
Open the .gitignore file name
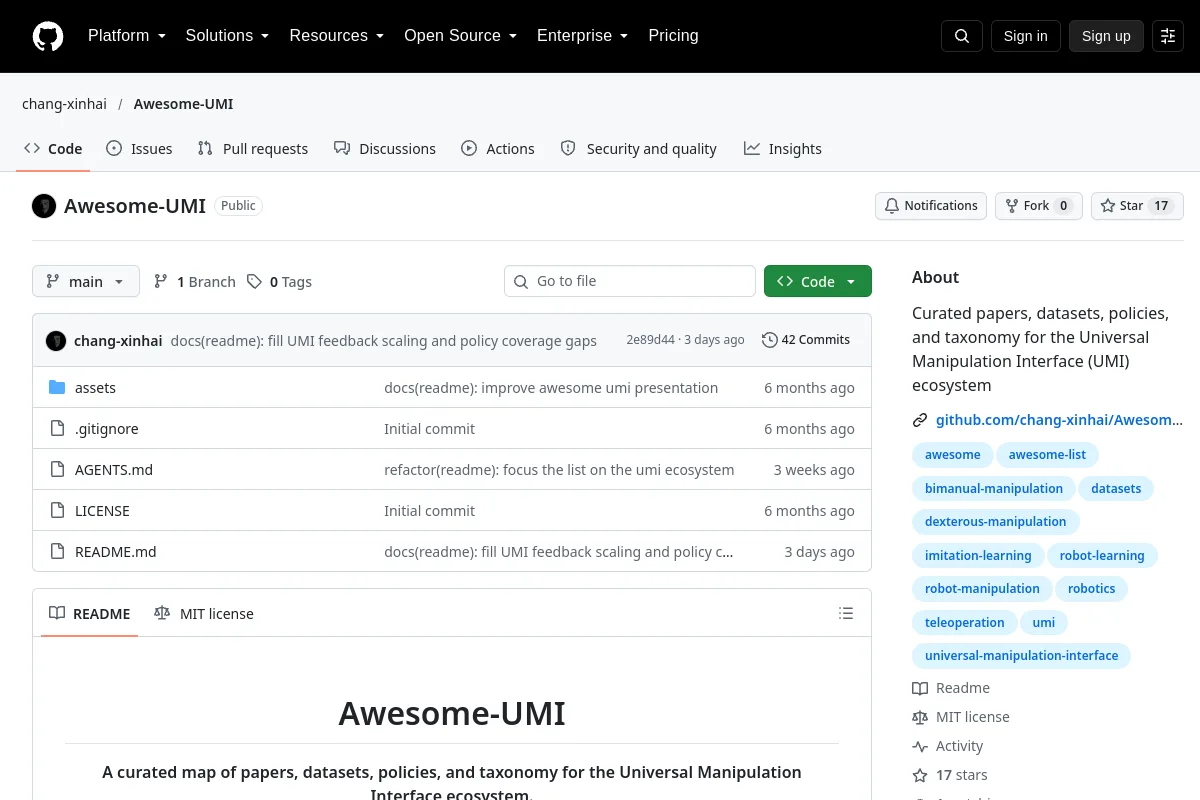(x=107, y=429)
